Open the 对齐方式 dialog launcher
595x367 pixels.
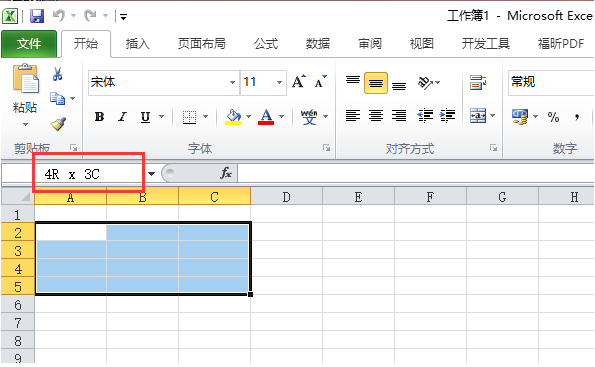[x=493, y=148]
